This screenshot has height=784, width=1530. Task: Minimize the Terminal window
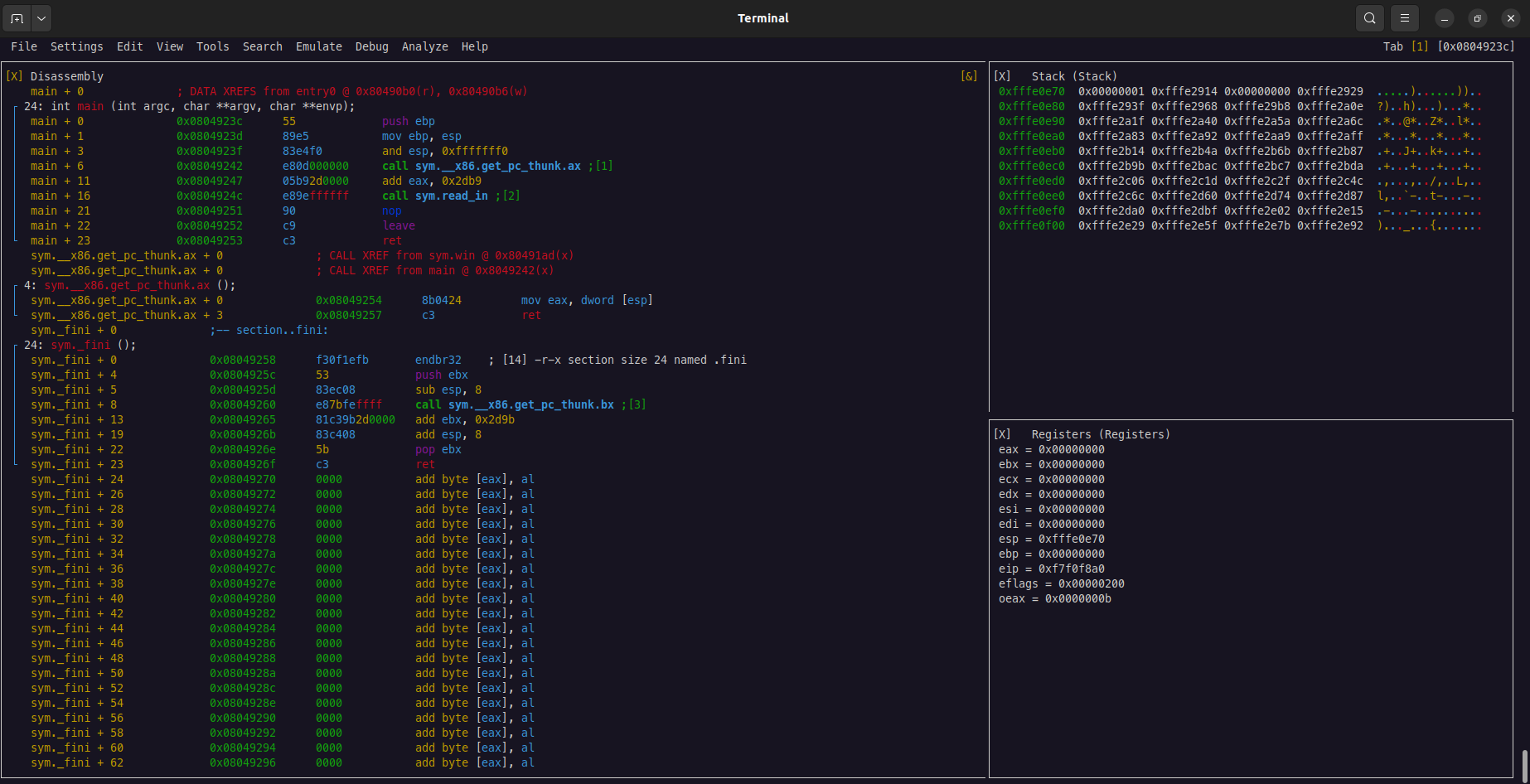click(1445, 18)
